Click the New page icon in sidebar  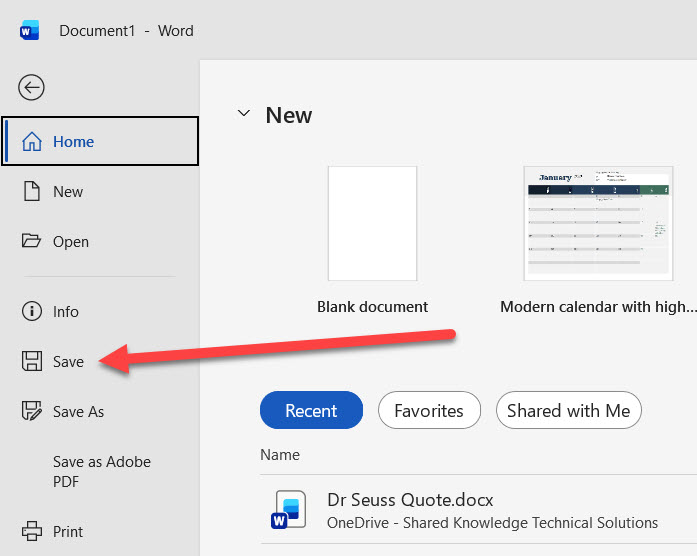(32, 192)
